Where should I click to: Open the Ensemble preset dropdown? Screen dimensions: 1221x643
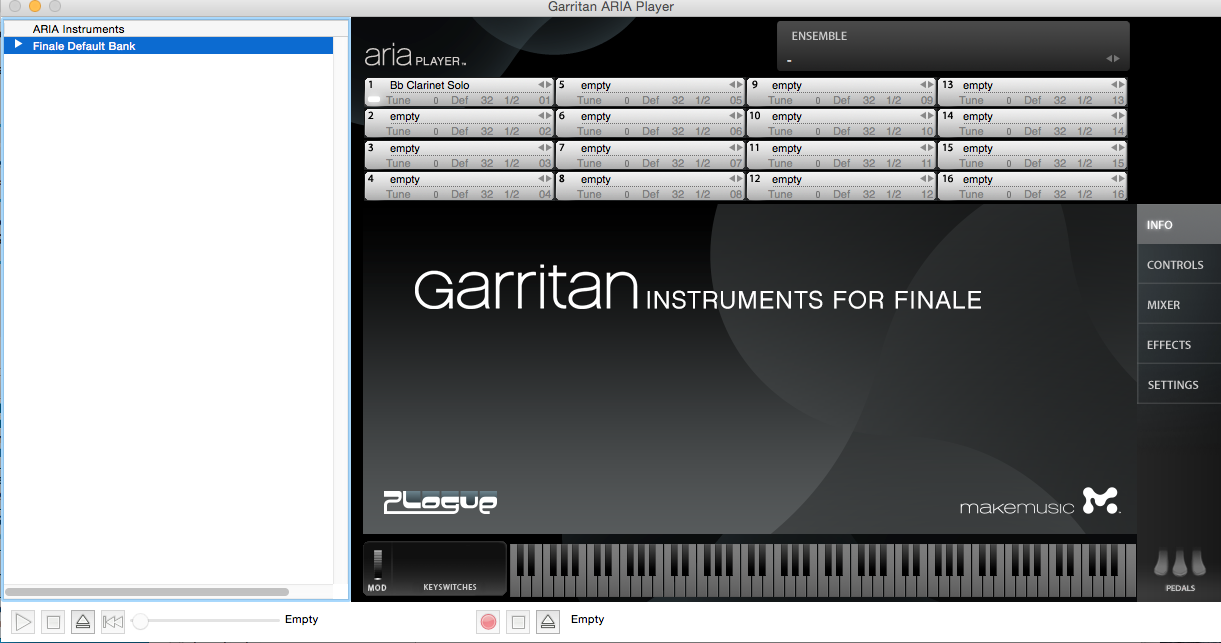point(945,60)
